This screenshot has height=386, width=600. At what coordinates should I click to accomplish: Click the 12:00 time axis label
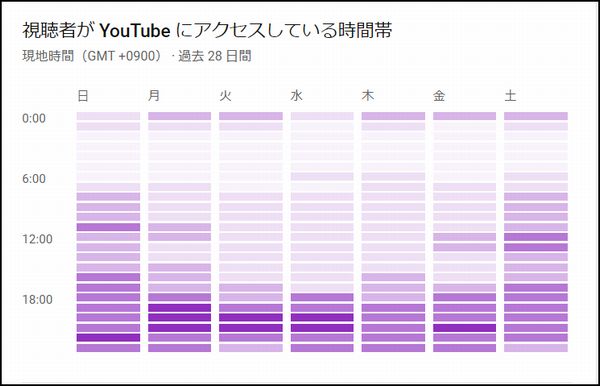[x=37, y=239]
